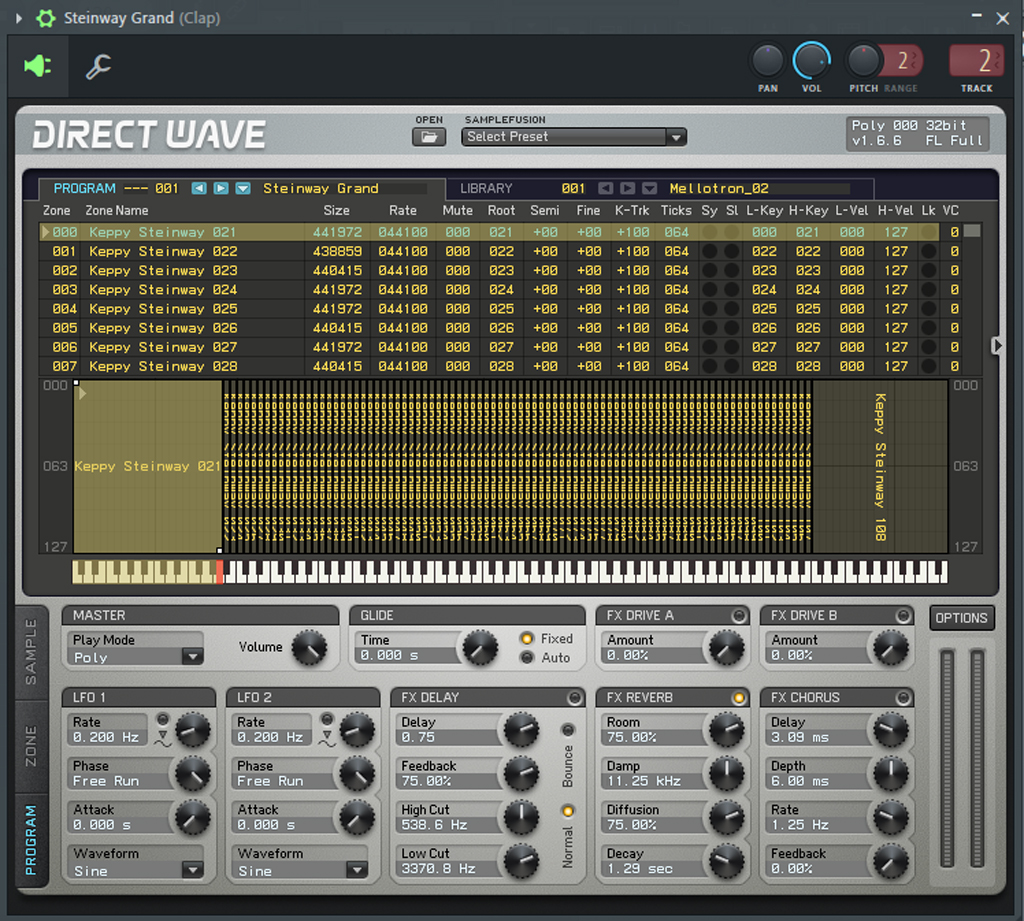Click the OPEN folder icon
The width and height of the screenshot is (1024, 921).
tap(429, 137)
